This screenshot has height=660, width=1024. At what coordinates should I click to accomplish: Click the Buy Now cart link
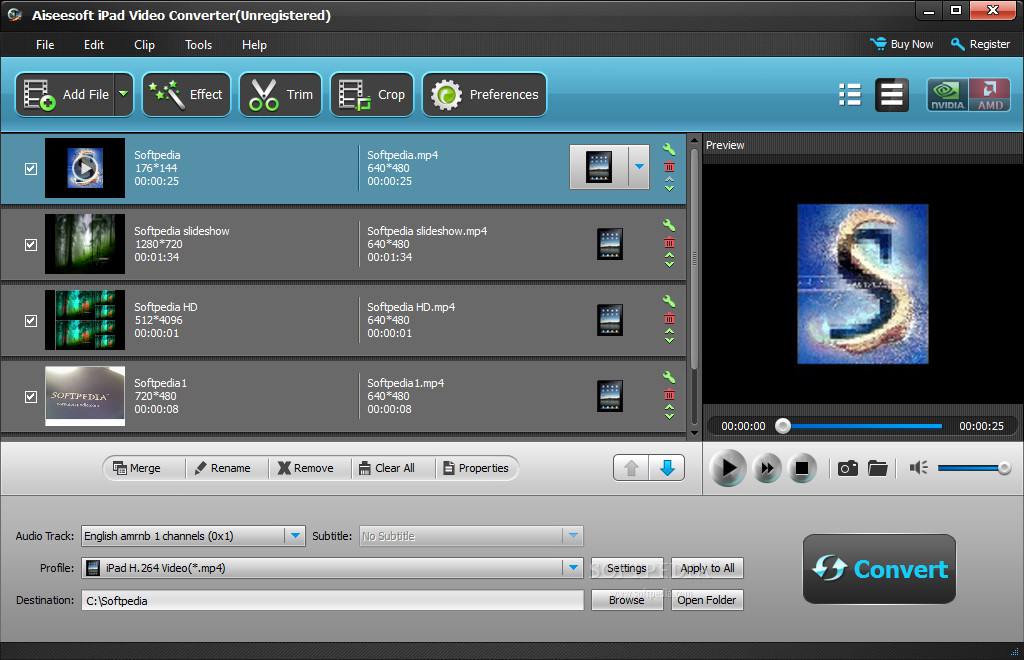(902, 44)
